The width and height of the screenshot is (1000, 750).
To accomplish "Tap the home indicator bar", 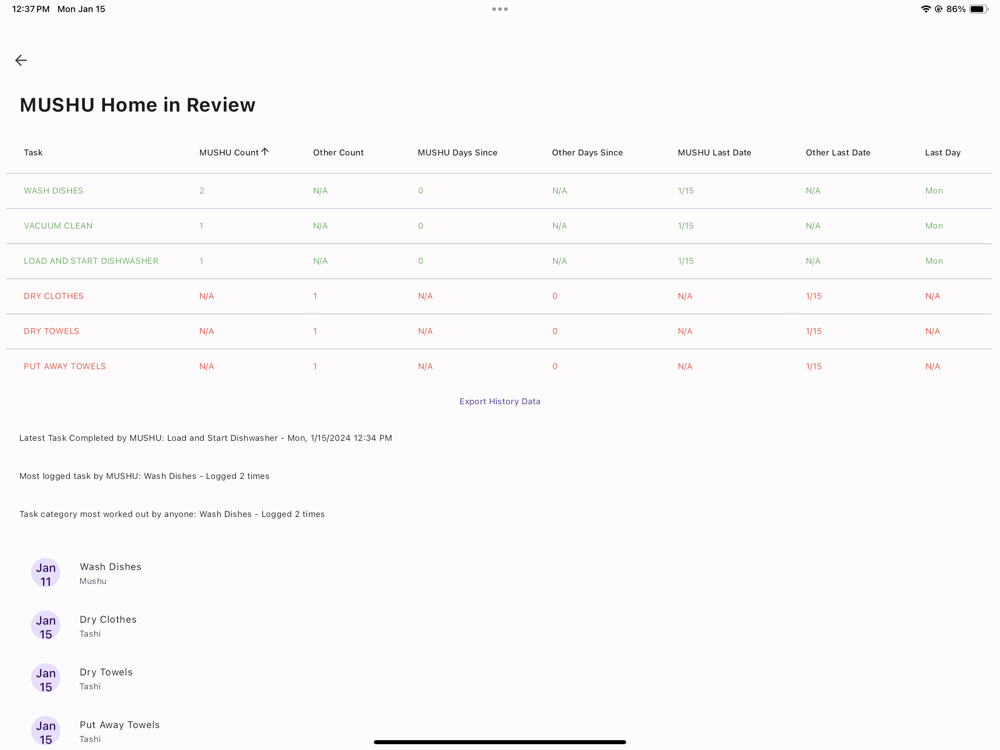I will tap(500, 742).
